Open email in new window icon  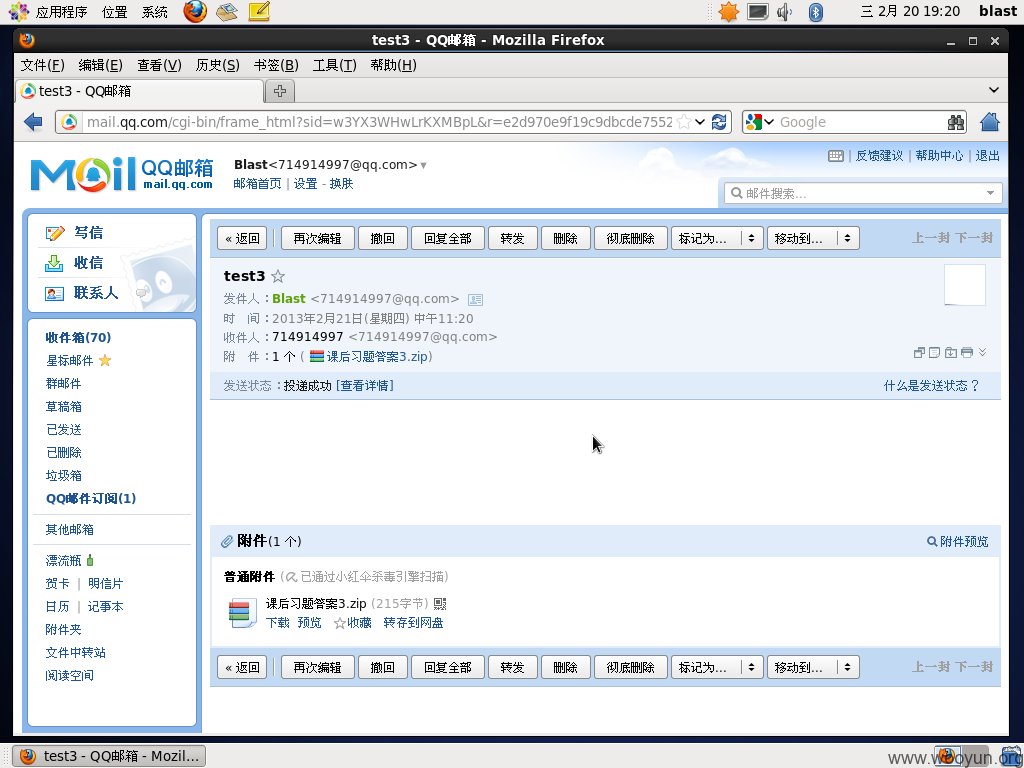point(919,353)
